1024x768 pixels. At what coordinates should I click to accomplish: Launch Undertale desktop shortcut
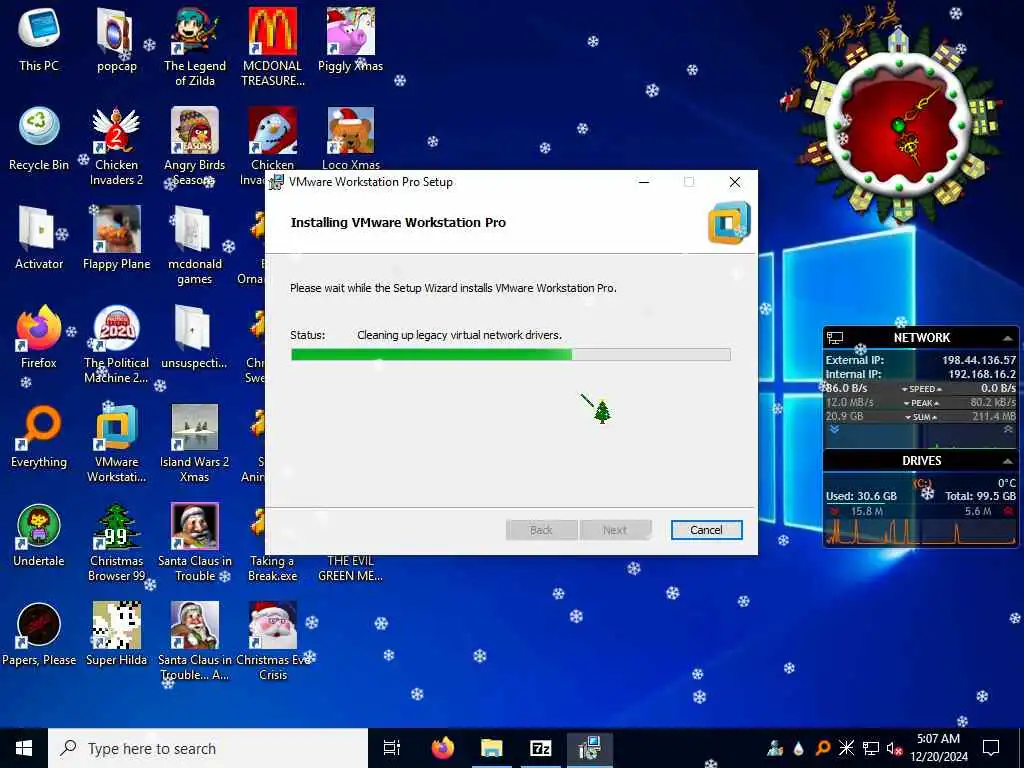tap(39, 536)
